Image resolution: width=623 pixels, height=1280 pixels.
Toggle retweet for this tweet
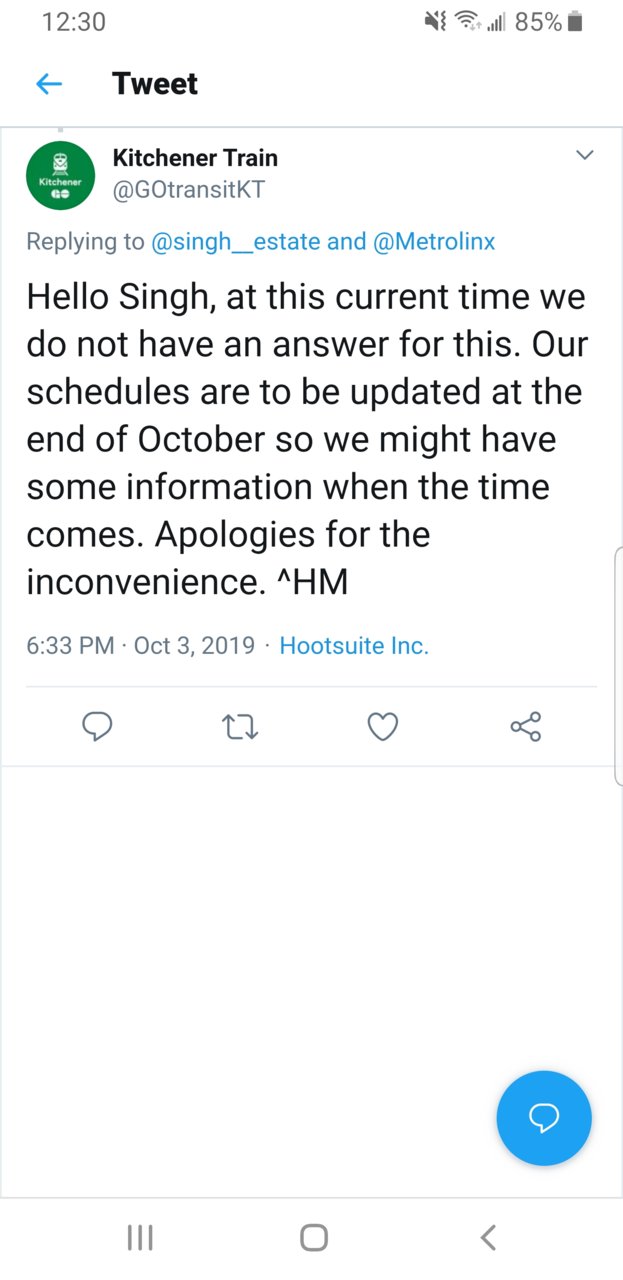tap(240, 727)
